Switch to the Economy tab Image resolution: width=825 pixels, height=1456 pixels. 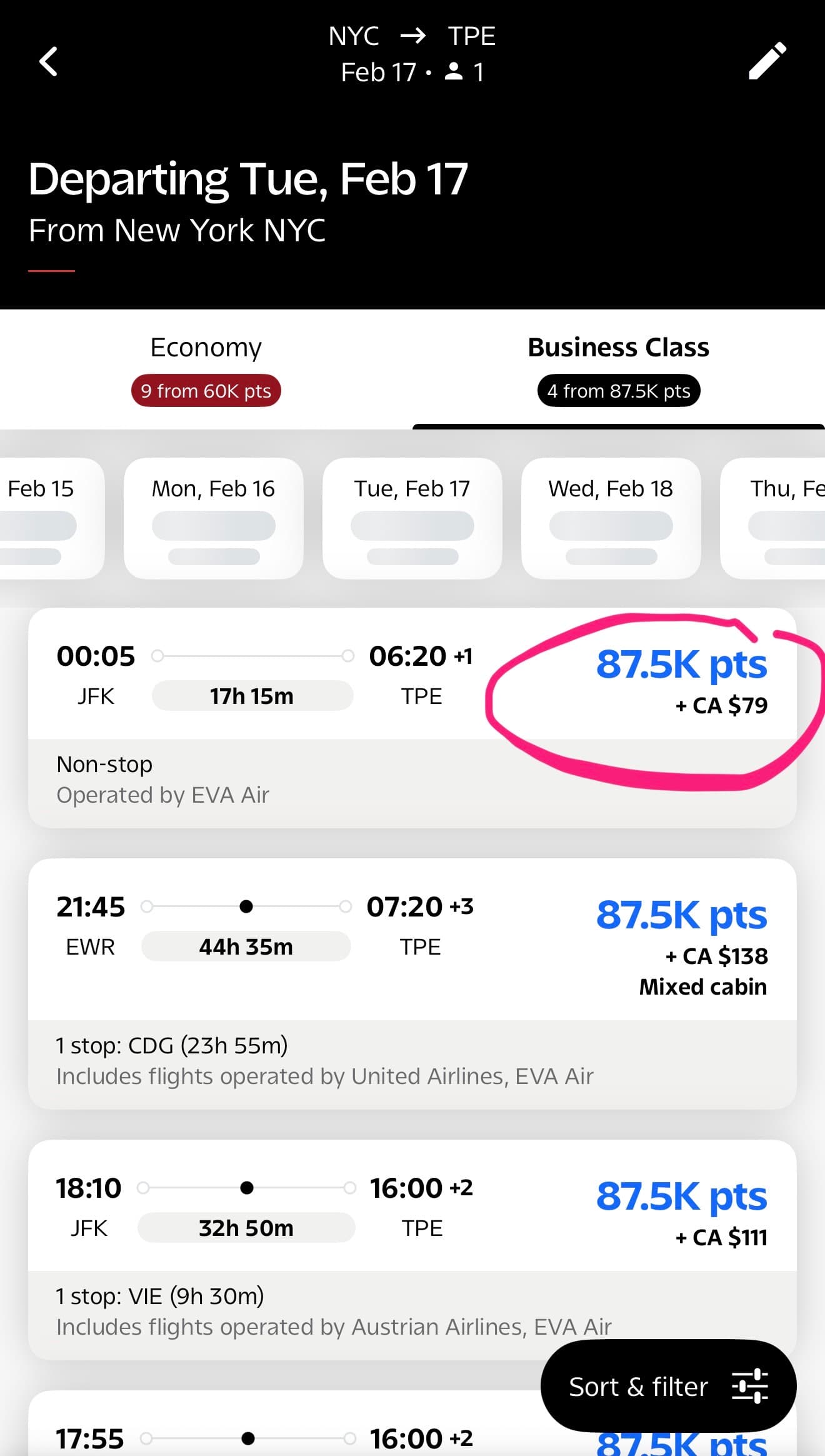tap(206, 348)
